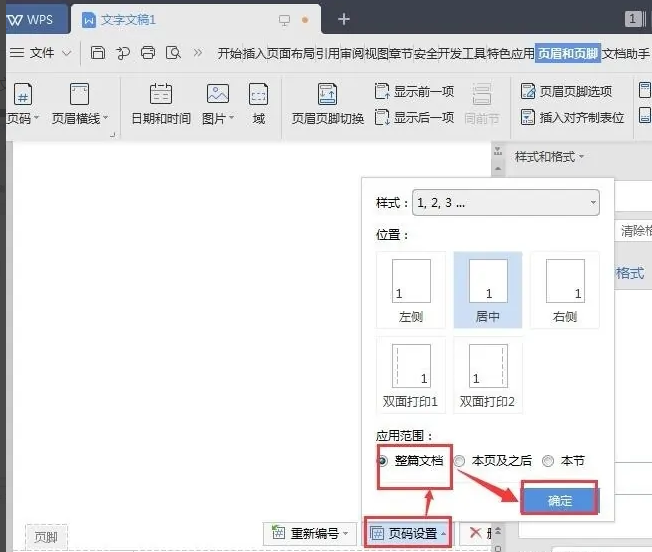Select the 左侧 position thumbnail
The height and width of the screenshot is (552, 652).
pos(411,290)
